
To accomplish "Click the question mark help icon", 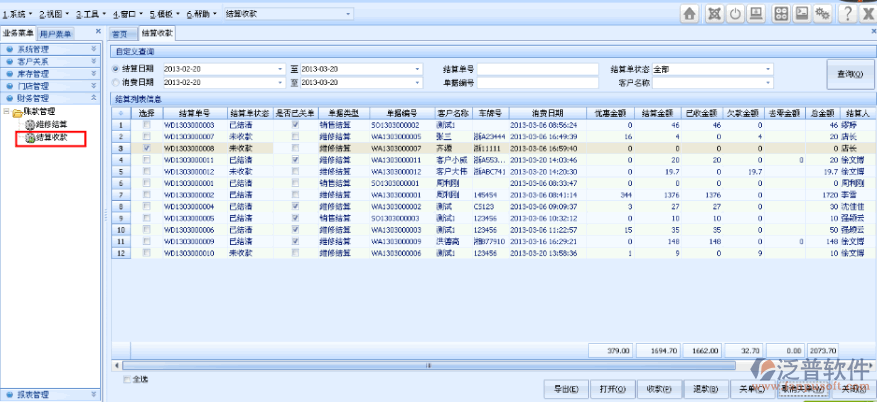I will 848,14.
